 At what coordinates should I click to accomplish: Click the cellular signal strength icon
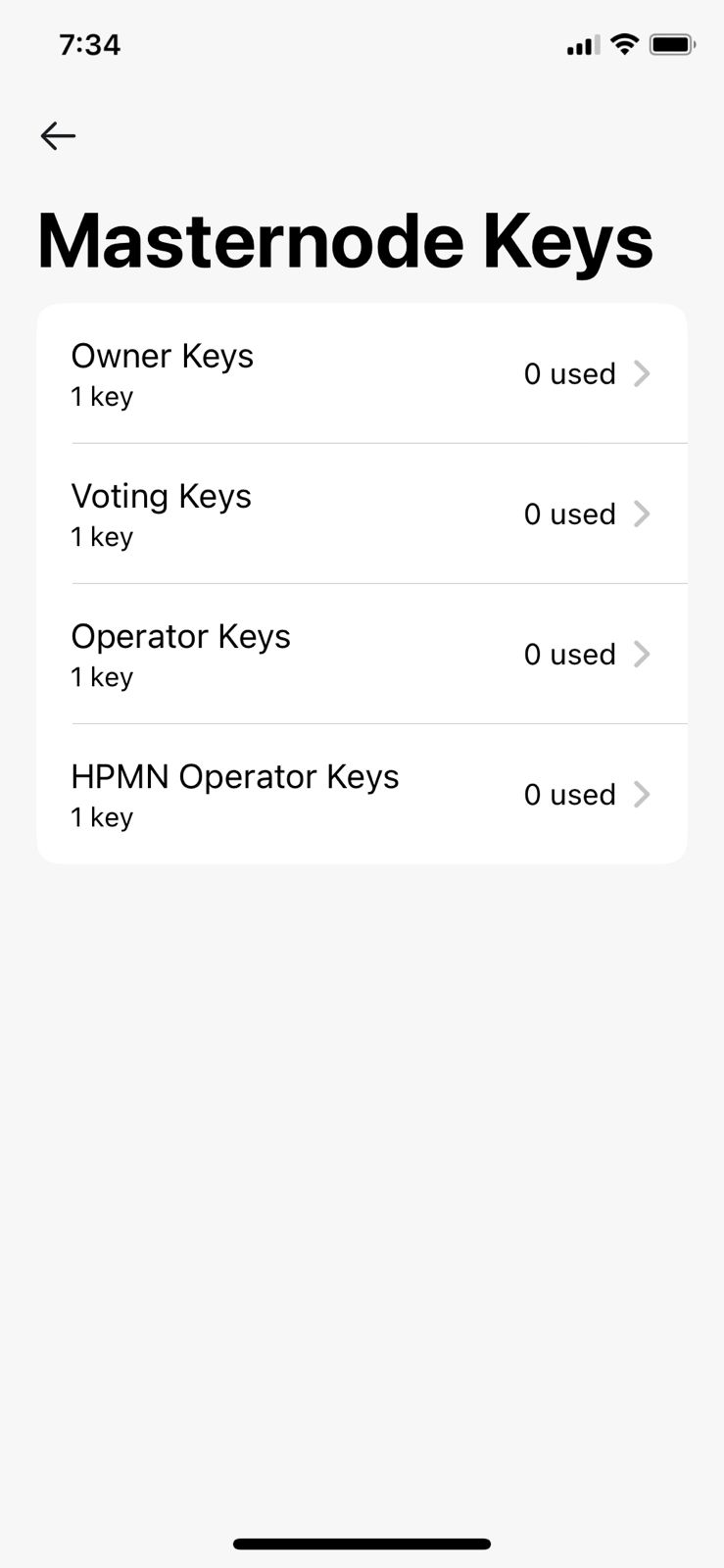coord(583,45)
